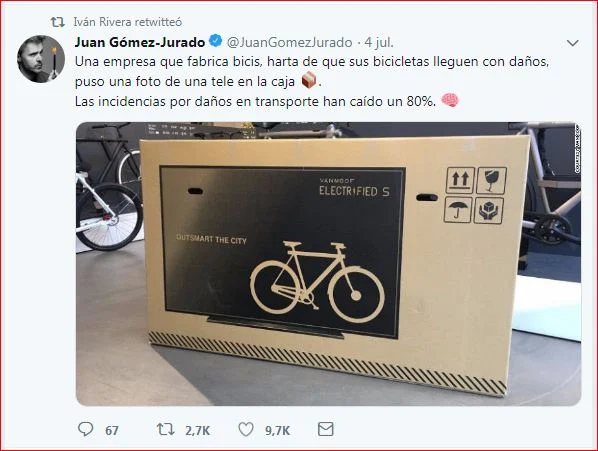The image size is (598, 451).
Task: Like the tweet with the heart icon
Action: tap(246, 430)
